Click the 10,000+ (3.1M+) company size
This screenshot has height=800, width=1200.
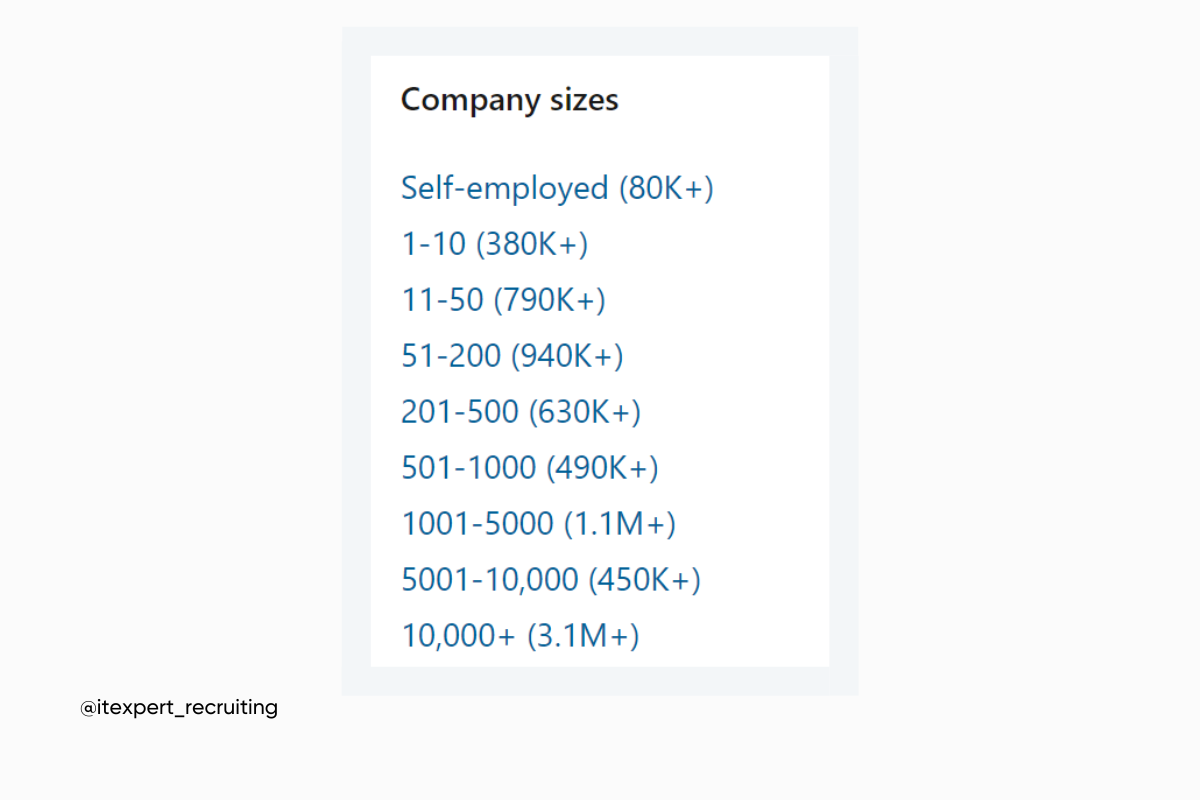coord(520,635)
